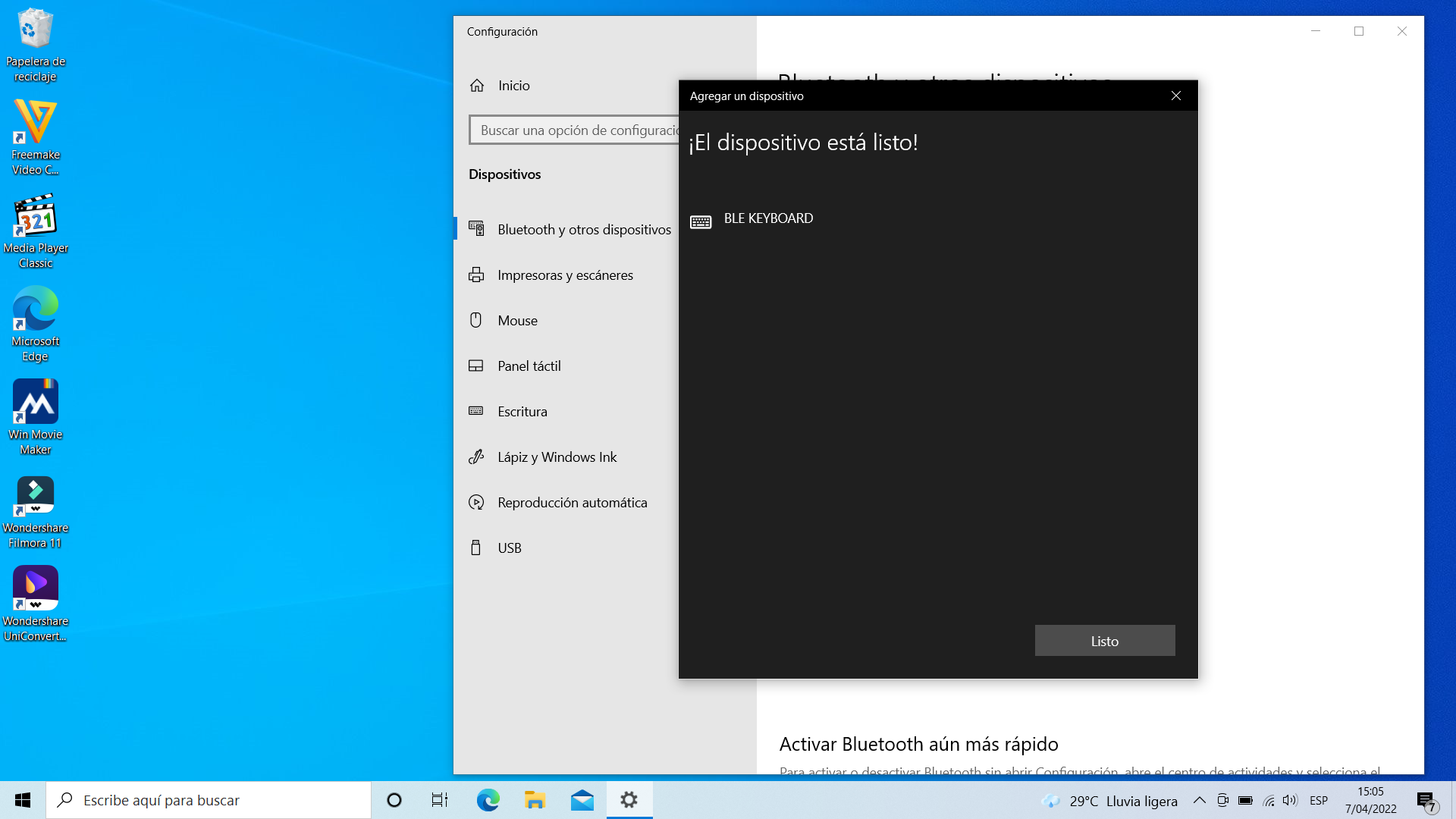This screenshot has width=1456, height=819.
Task: Open the Mail app on the taskbar
Action: (582, 800)
